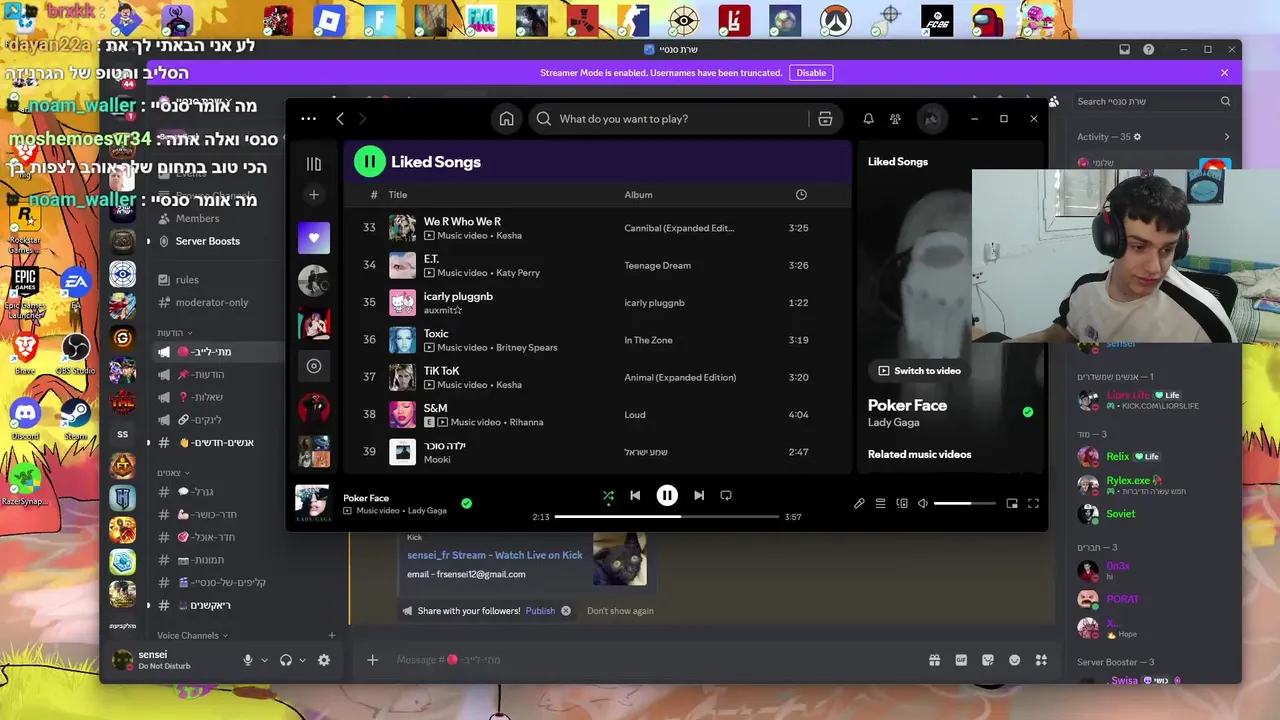Click What do you want to play search

[x=668, y=119]
